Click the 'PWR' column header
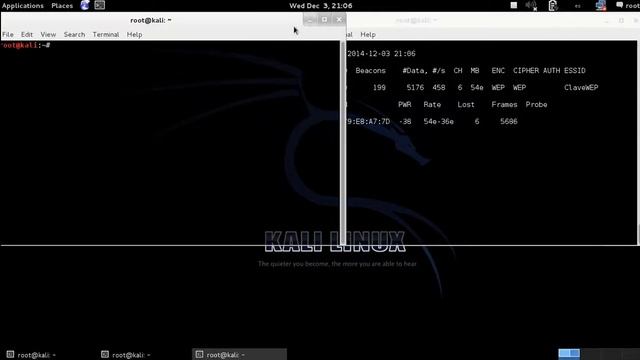Screen dimensions: 640x360 (x=404, y=104)
